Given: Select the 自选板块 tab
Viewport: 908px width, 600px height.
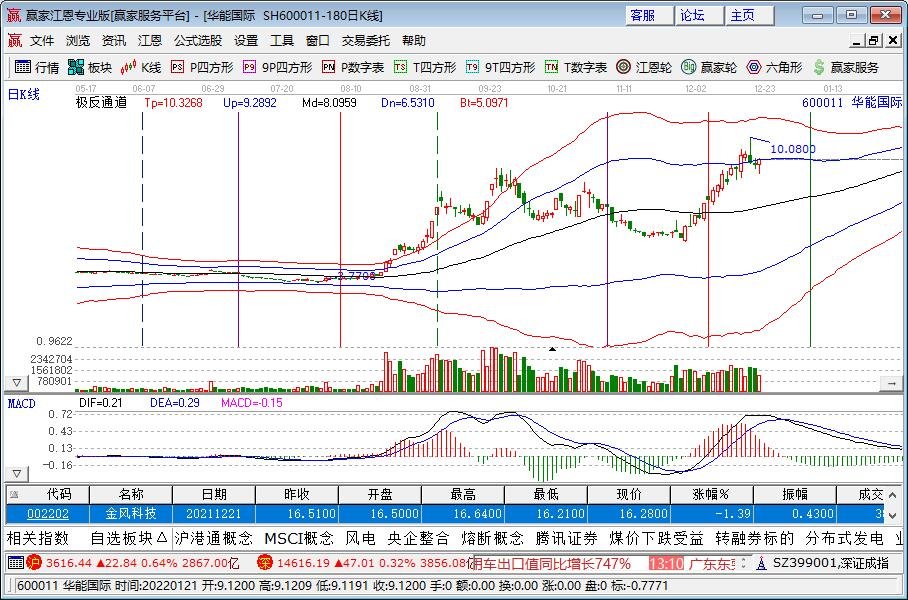Looking at the screenshot, I should tap(130, 539).
